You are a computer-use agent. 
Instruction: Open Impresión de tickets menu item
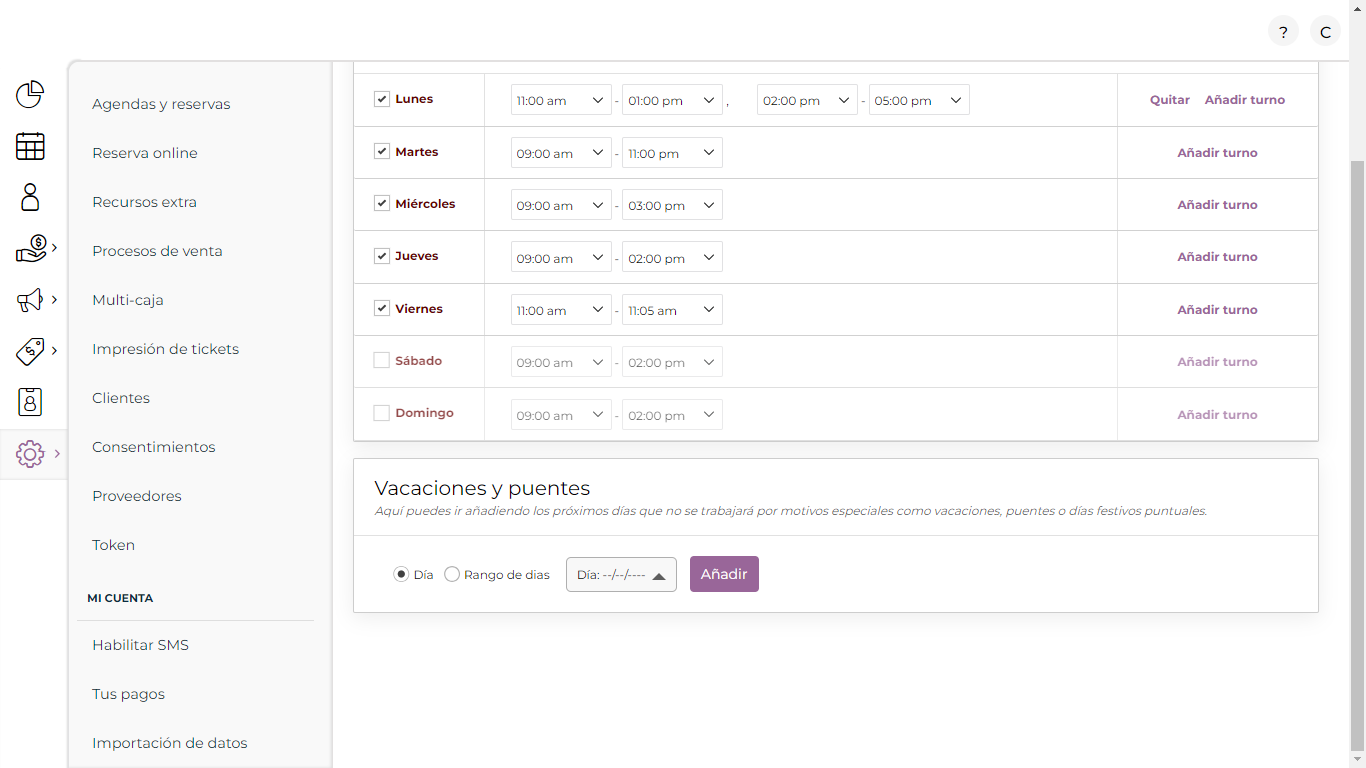(x=166, y=349)
